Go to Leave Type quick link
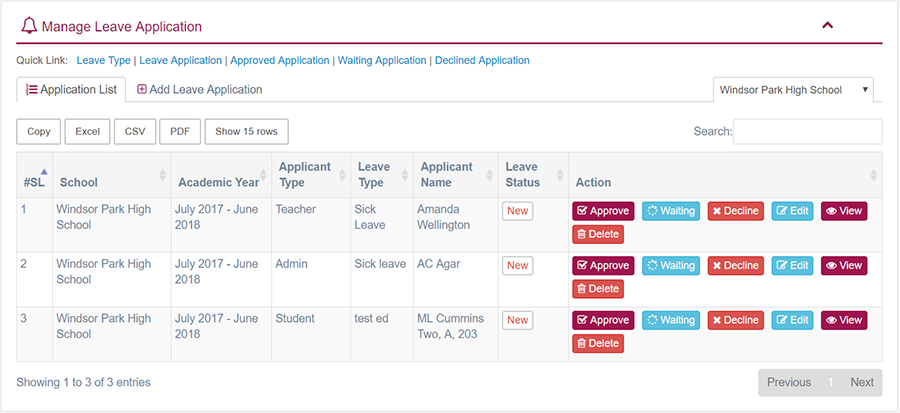900x413 pixels. pos(104,61)
